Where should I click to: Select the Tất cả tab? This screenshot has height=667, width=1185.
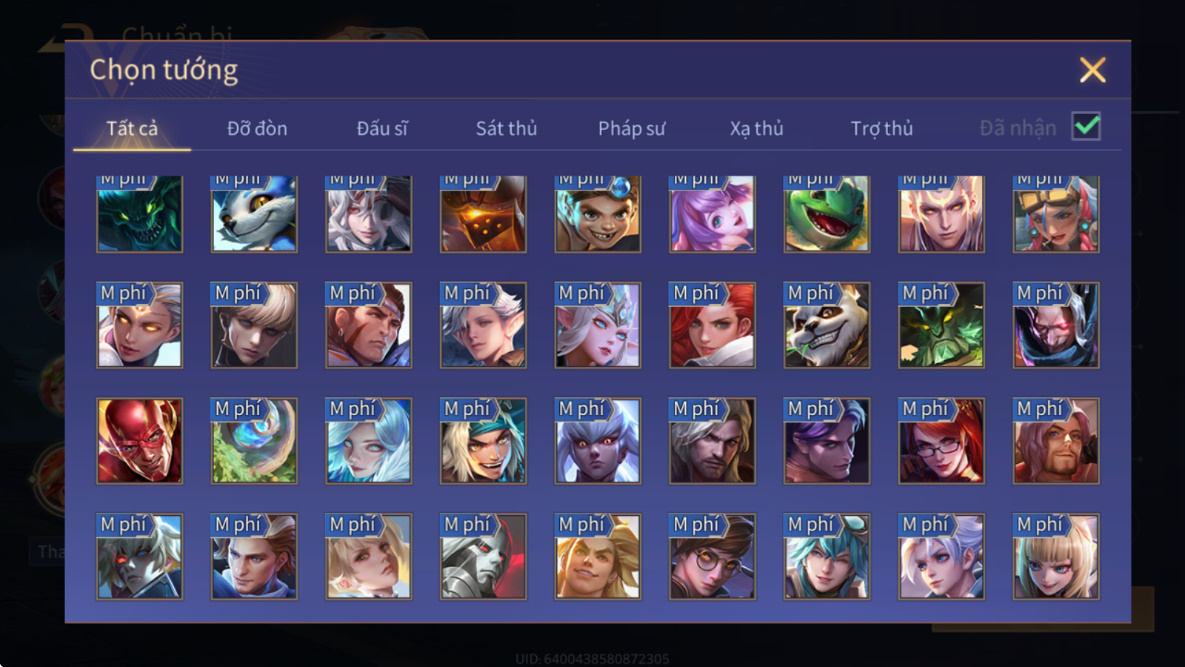132,128
